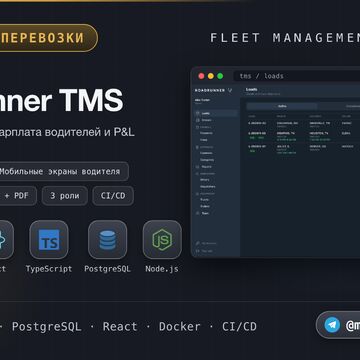Click the 'Node.js' label under the JS tile
Image resolution: width=360 pixels, height=360 pixels.
(x=162, y=269)
